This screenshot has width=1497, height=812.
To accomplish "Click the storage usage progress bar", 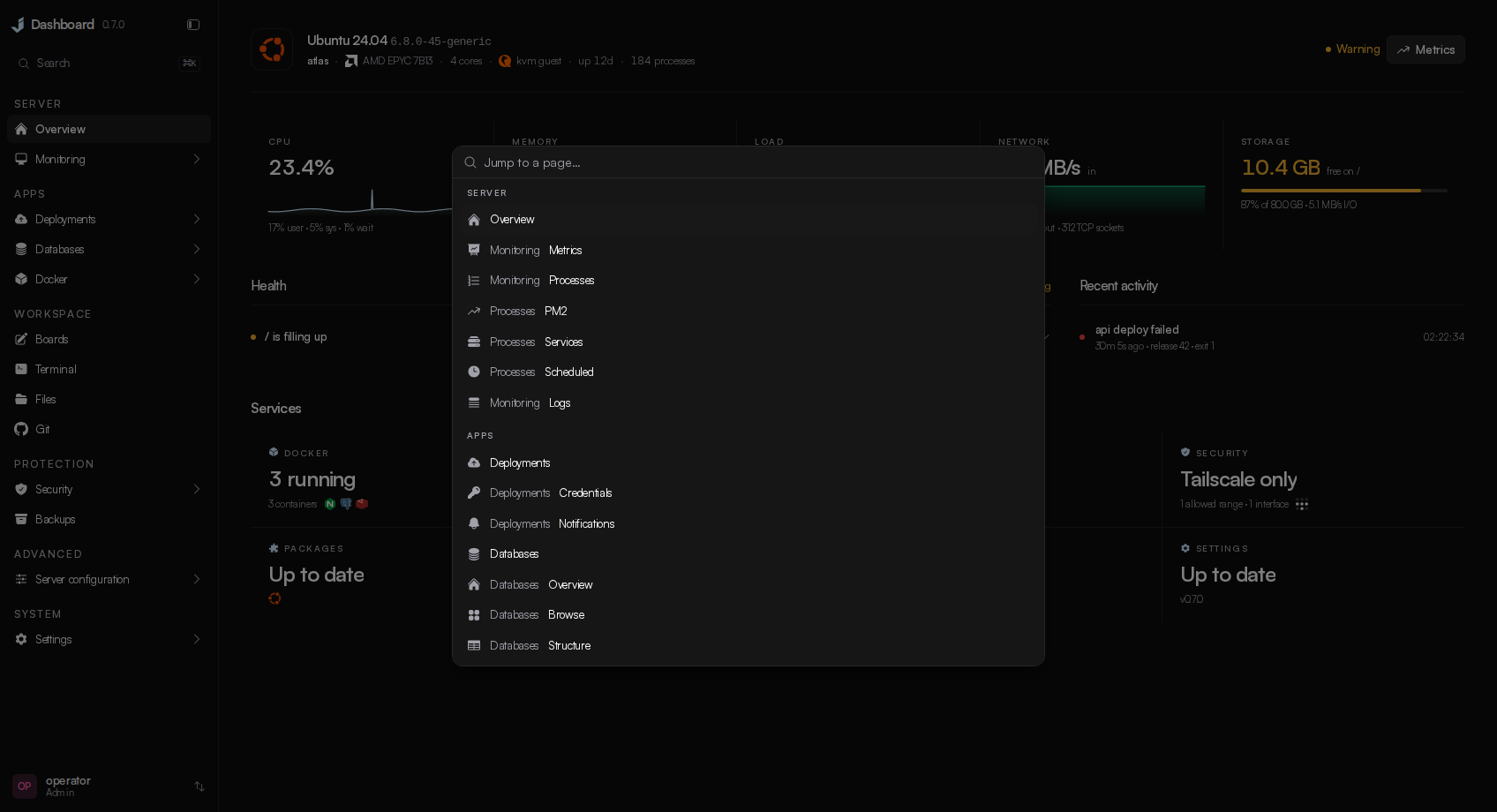I will 1344,191.
